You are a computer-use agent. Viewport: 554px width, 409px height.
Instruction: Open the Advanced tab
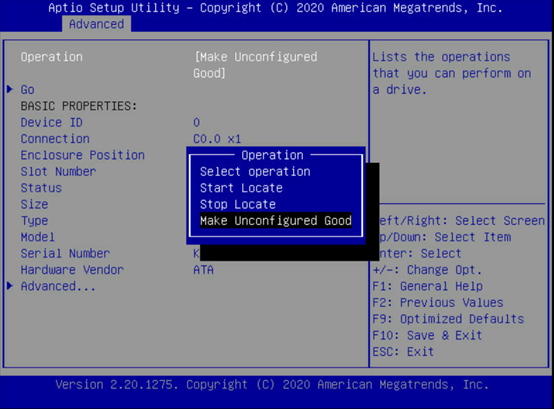(x=96, y=24)
